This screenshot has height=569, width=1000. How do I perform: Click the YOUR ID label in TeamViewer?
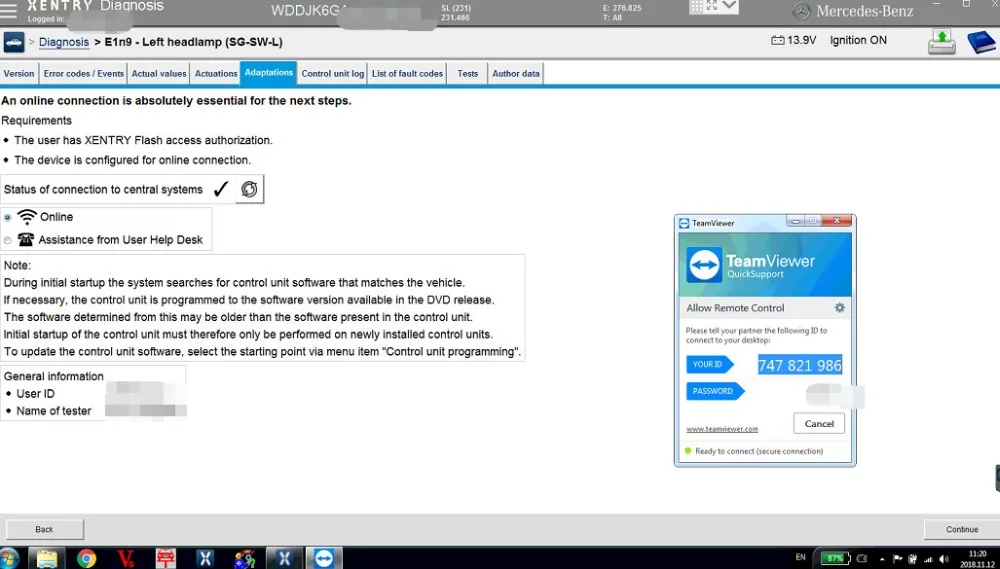click(709, 364)
